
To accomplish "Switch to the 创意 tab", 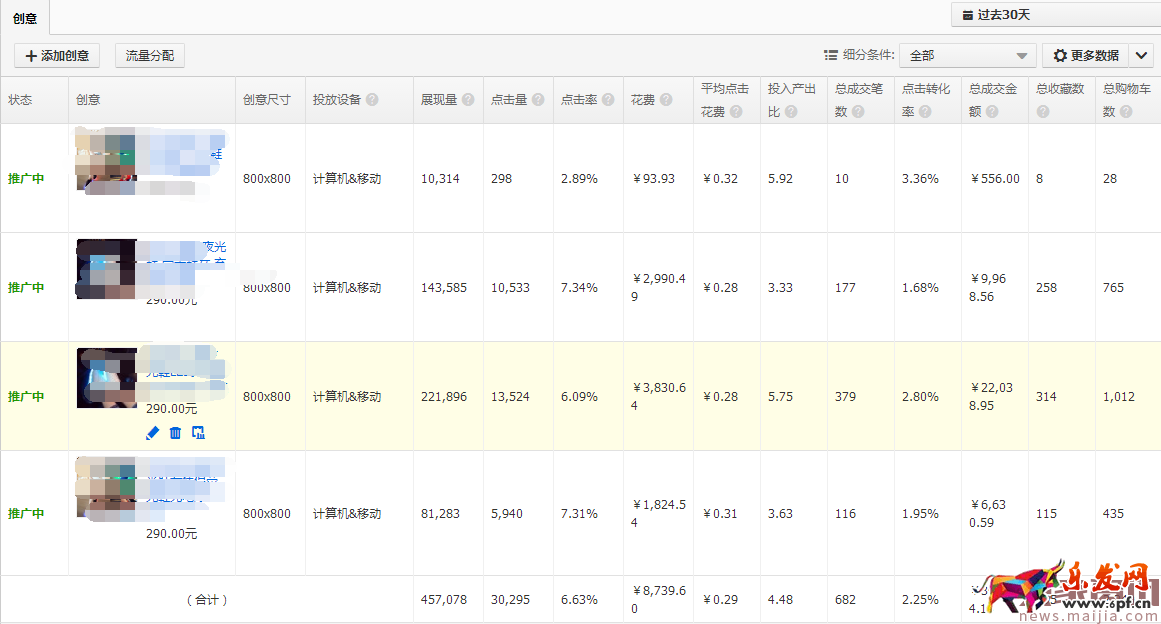I will pyautogui.click(x=25, y=17).
